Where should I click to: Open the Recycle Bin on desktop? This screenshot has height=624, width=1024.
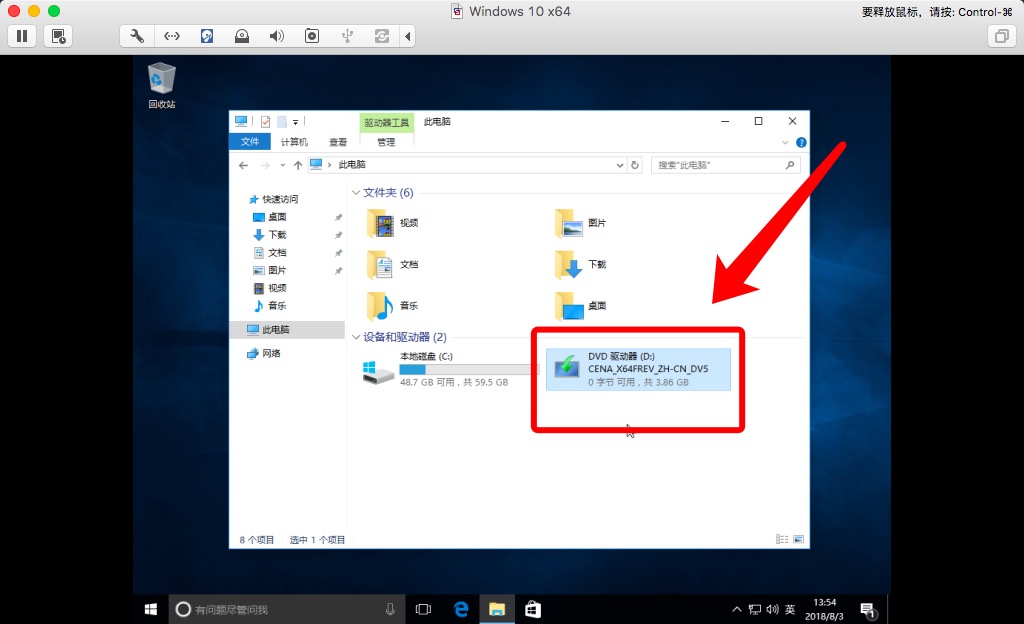coord(161,85)
